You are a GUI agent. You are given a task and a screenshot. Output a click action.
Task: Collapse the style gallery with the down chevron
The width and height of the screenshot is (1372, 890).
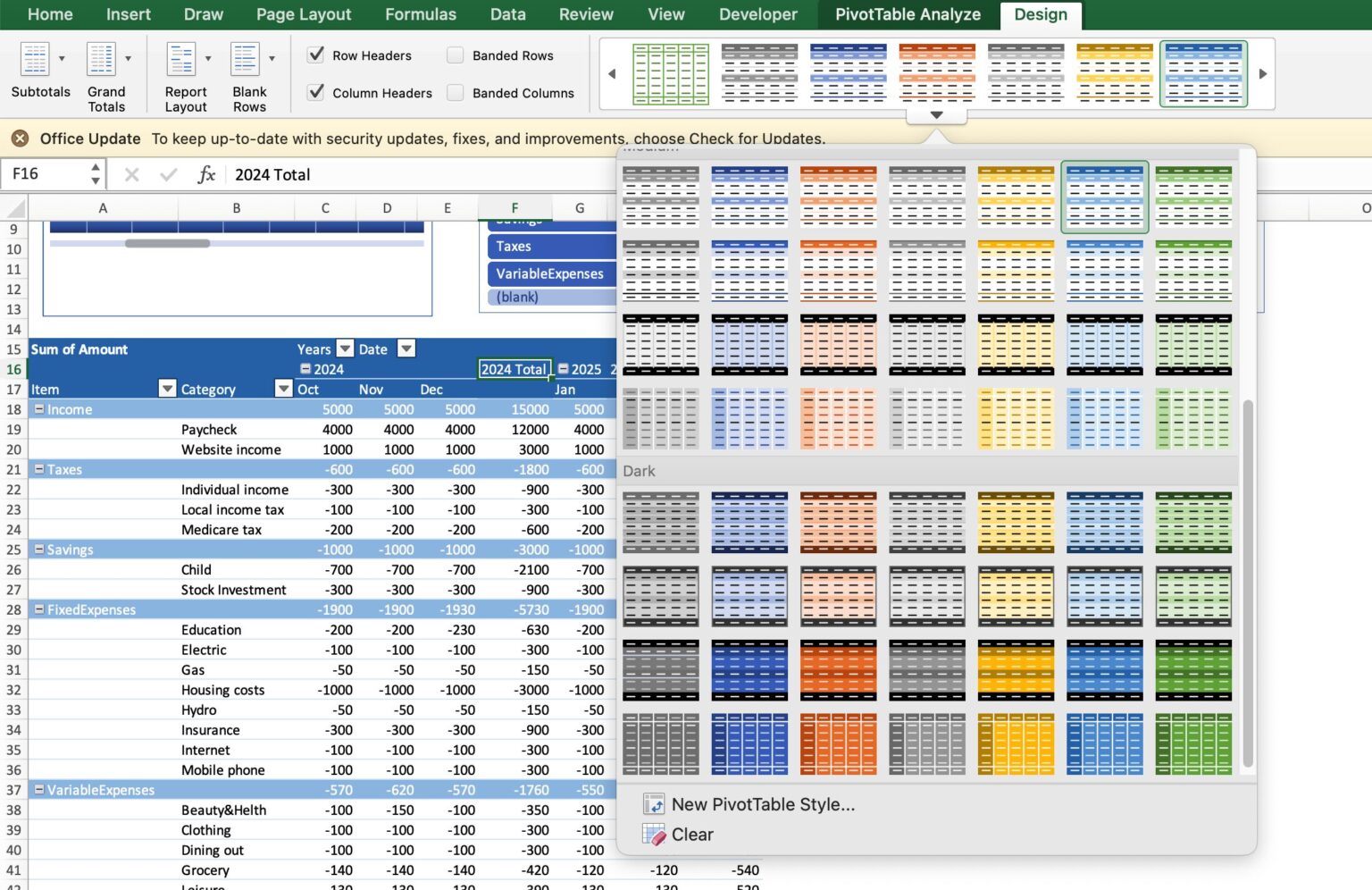936,115
